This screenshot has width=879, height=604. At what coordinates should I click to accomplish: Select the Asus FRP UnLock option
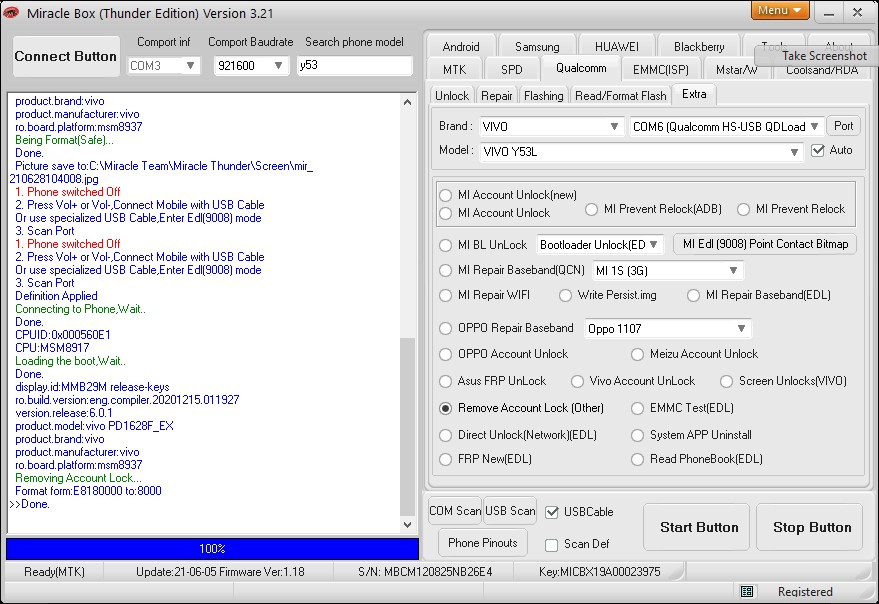(446, 381)
